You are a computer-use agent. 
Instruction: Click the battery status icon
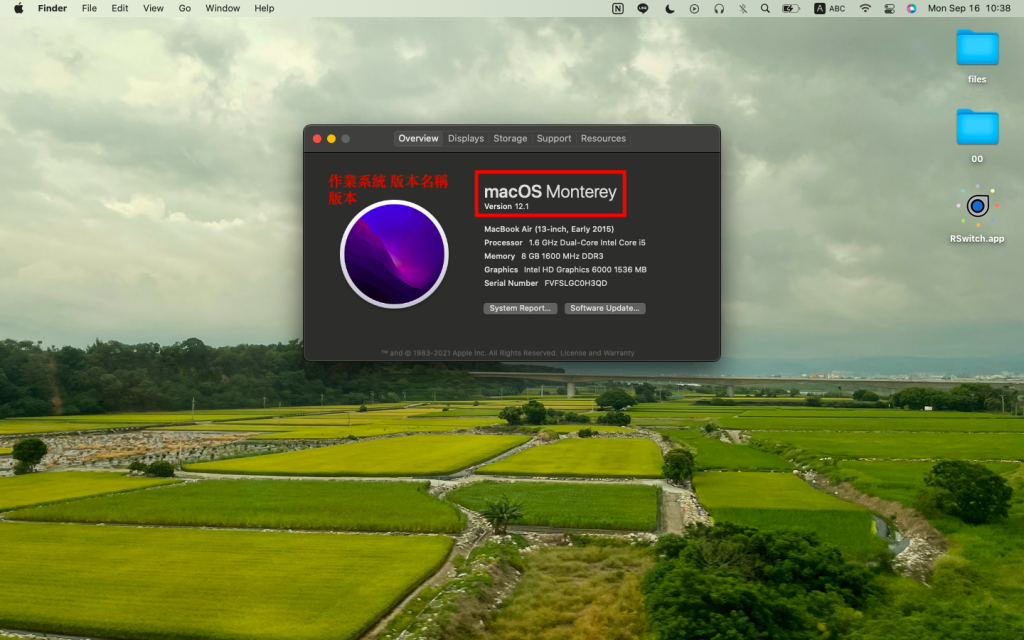[791, 8]
